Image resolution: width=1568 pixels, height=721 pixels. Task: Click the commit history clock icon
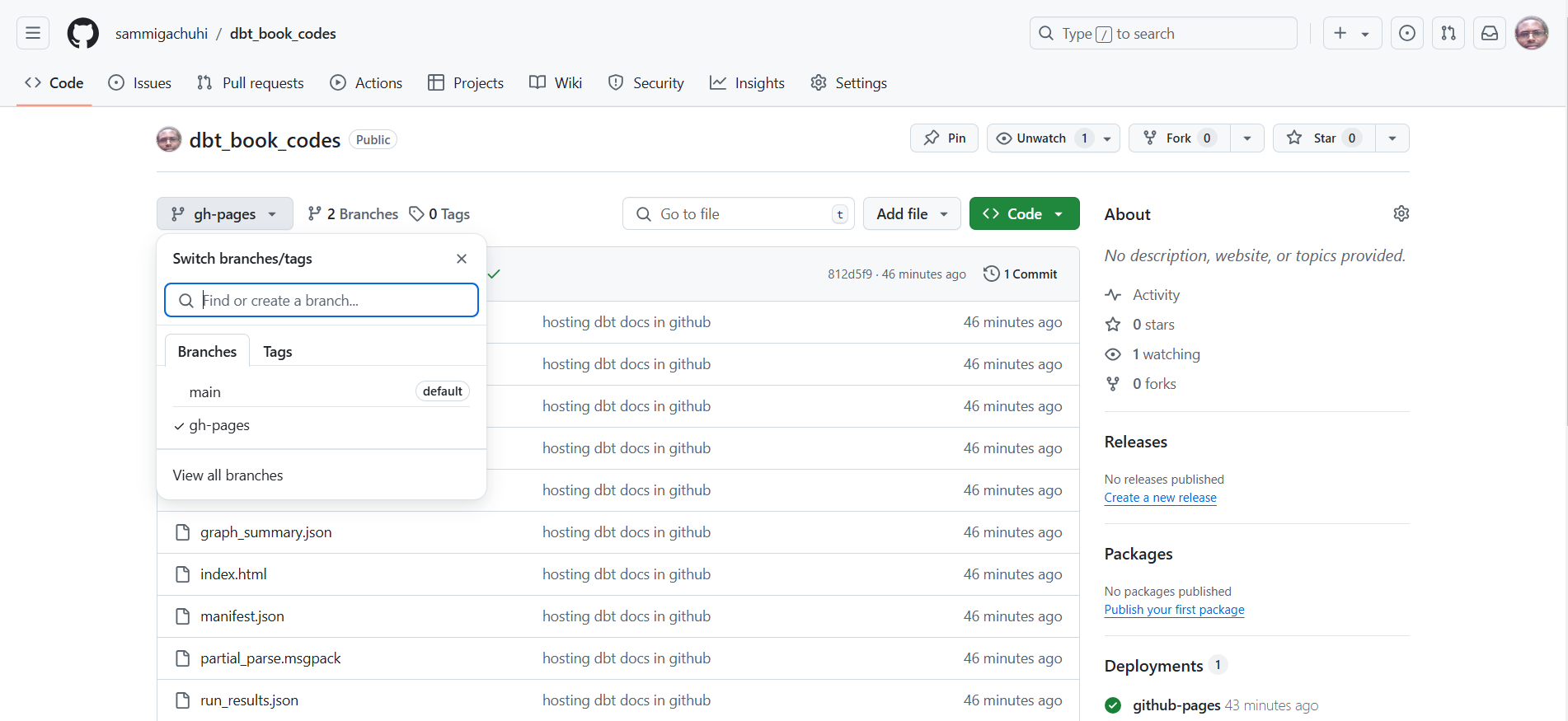tap(992, 274)
